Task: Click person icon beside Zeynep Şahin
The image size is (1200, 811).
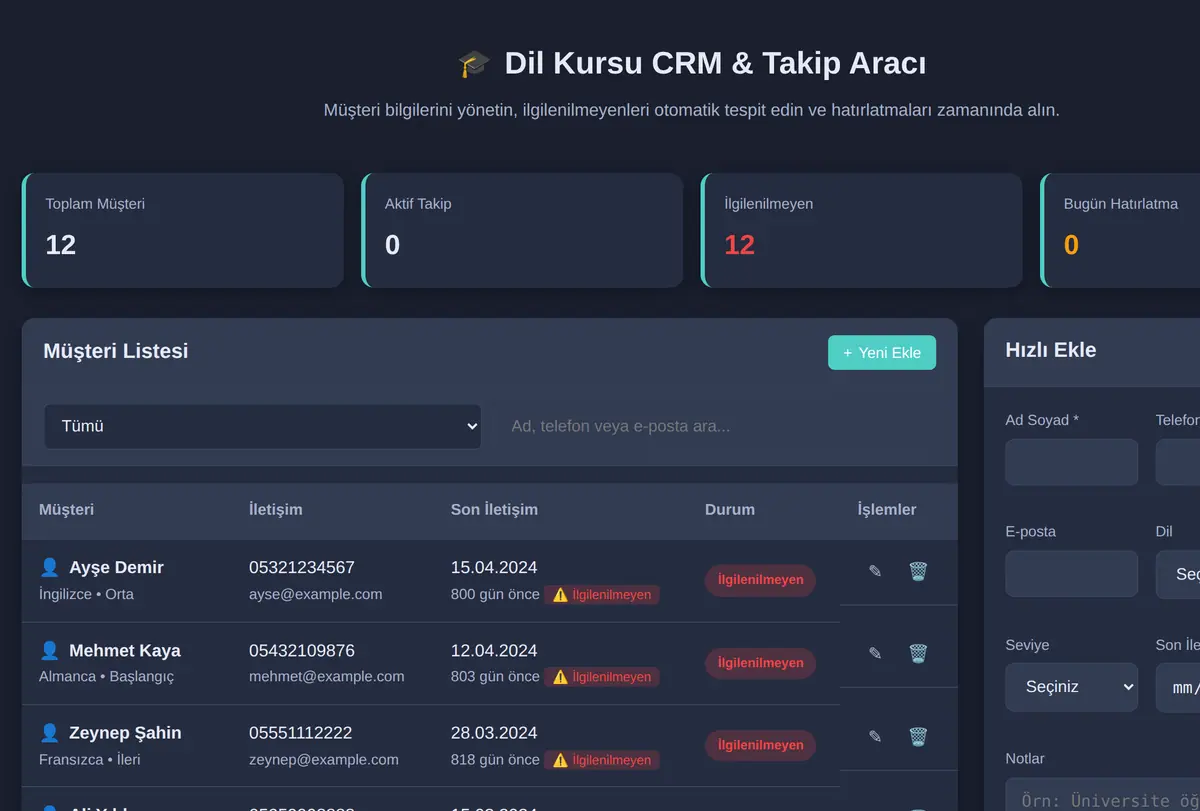Action: tap(49, 732)
